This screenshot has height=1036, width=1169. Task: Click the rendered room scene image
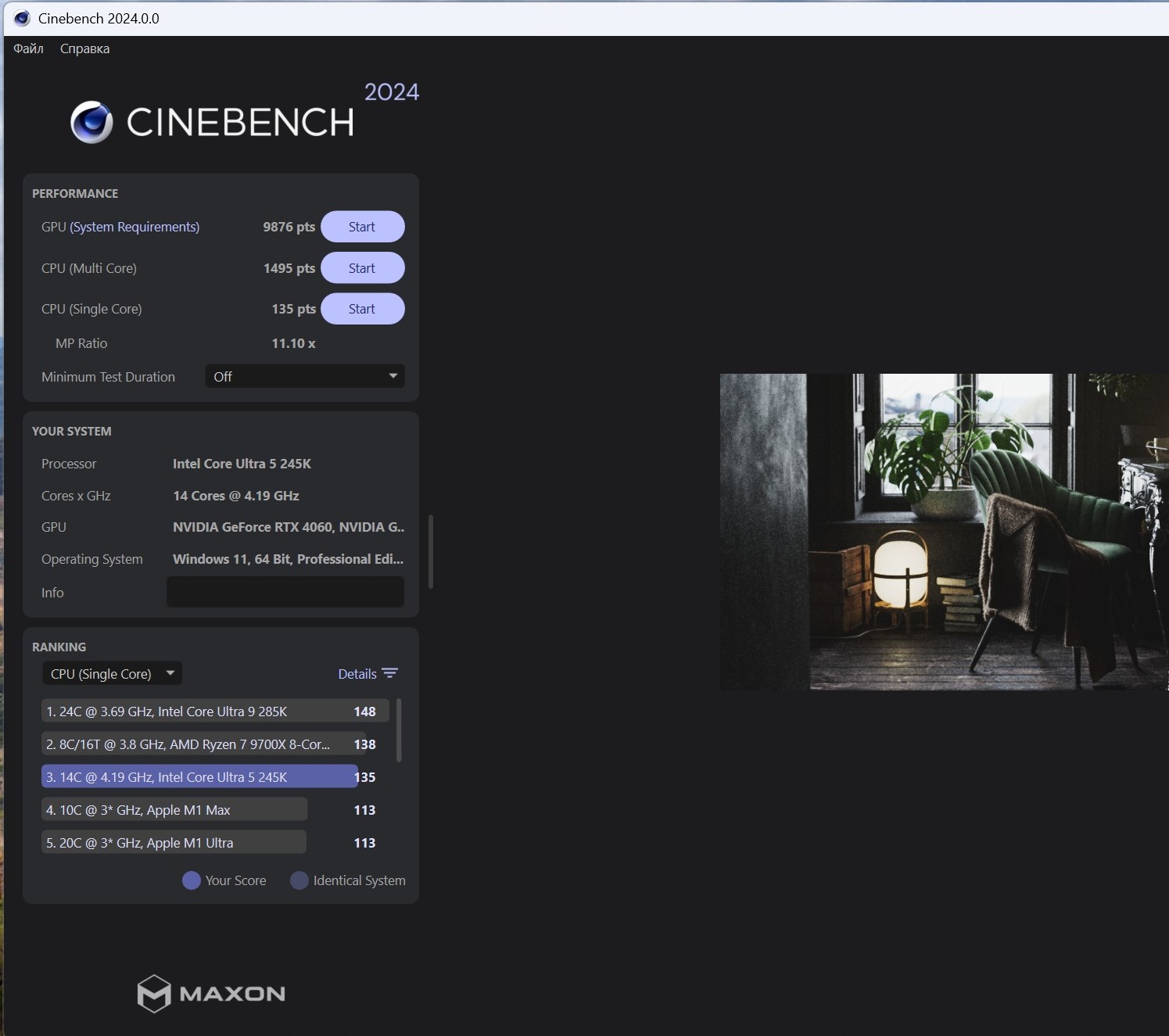click(943, 532)
